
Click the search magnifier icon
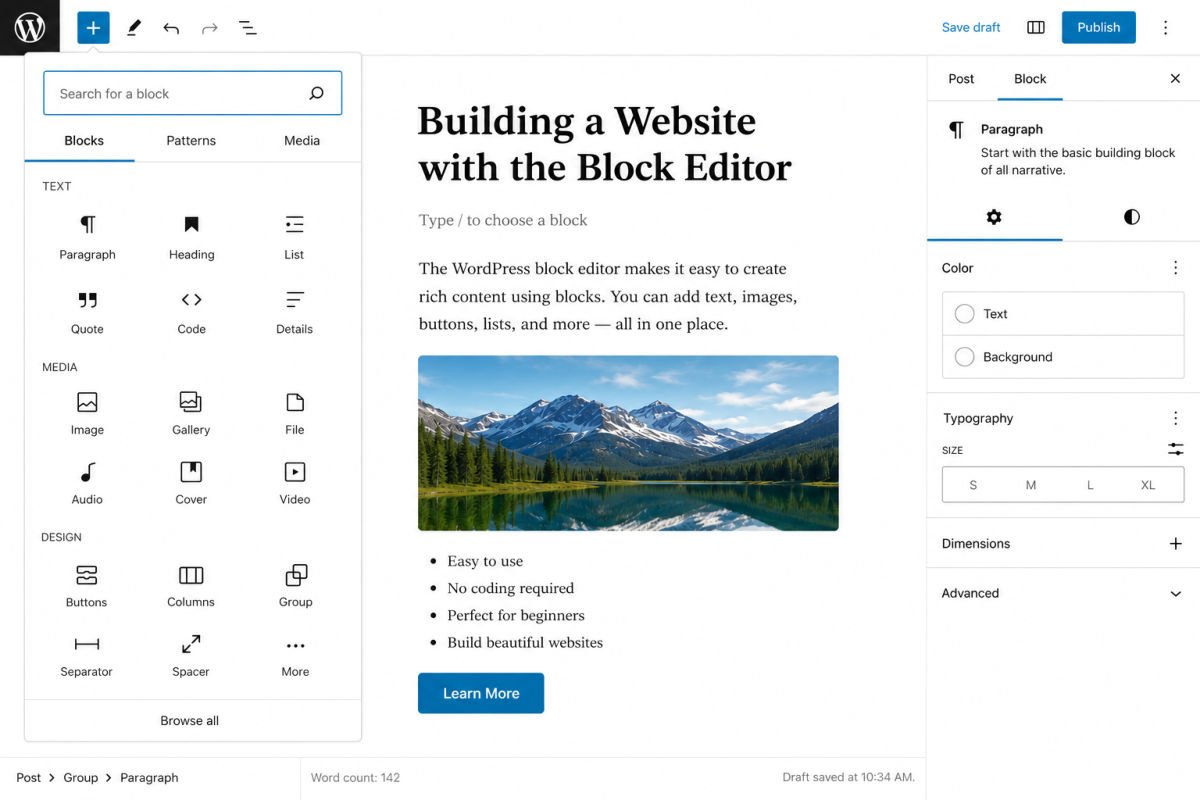pos(316,93)
